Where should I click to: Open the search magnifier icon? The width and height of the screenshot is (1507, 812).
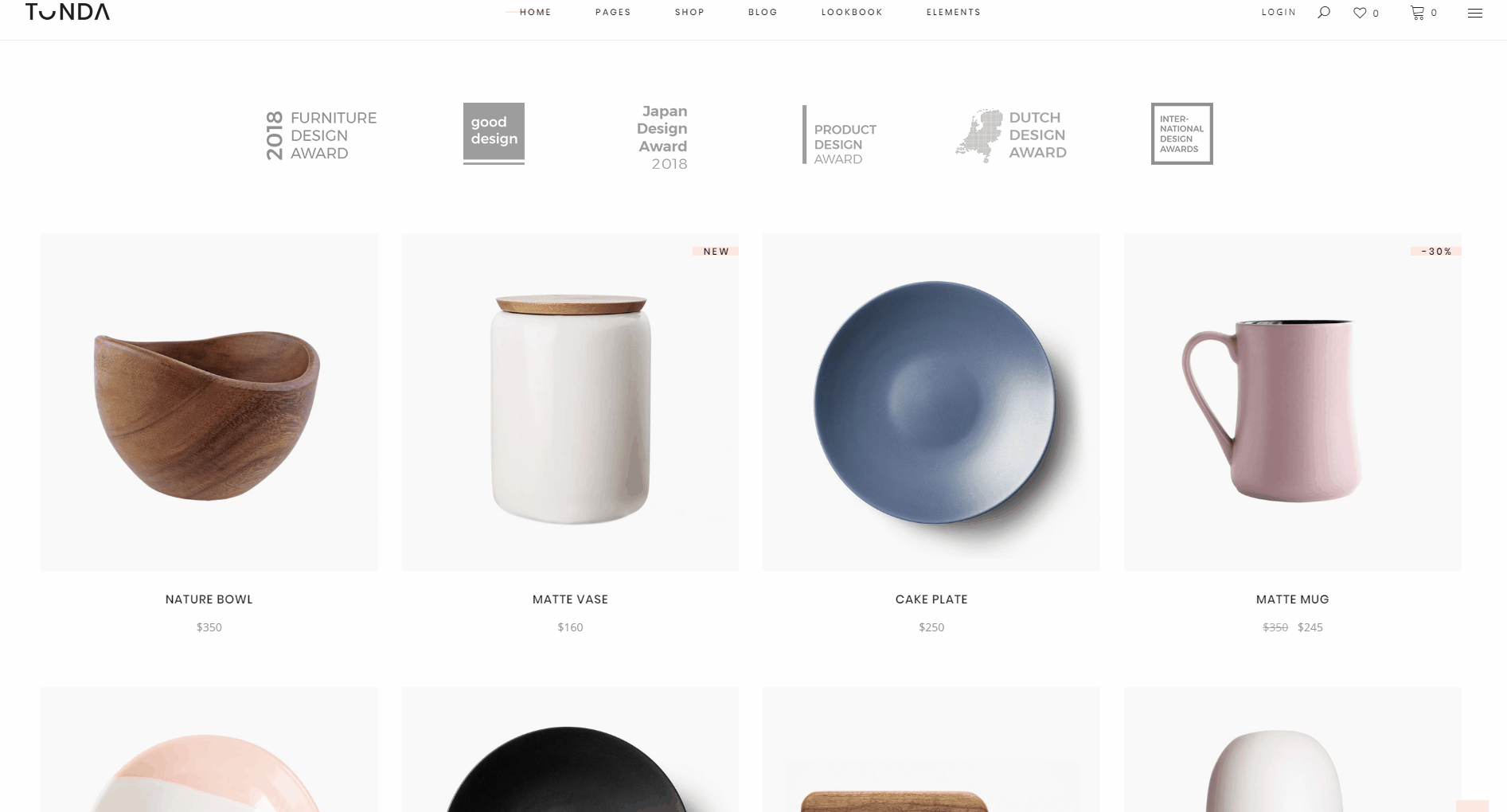click(1324, 12)
